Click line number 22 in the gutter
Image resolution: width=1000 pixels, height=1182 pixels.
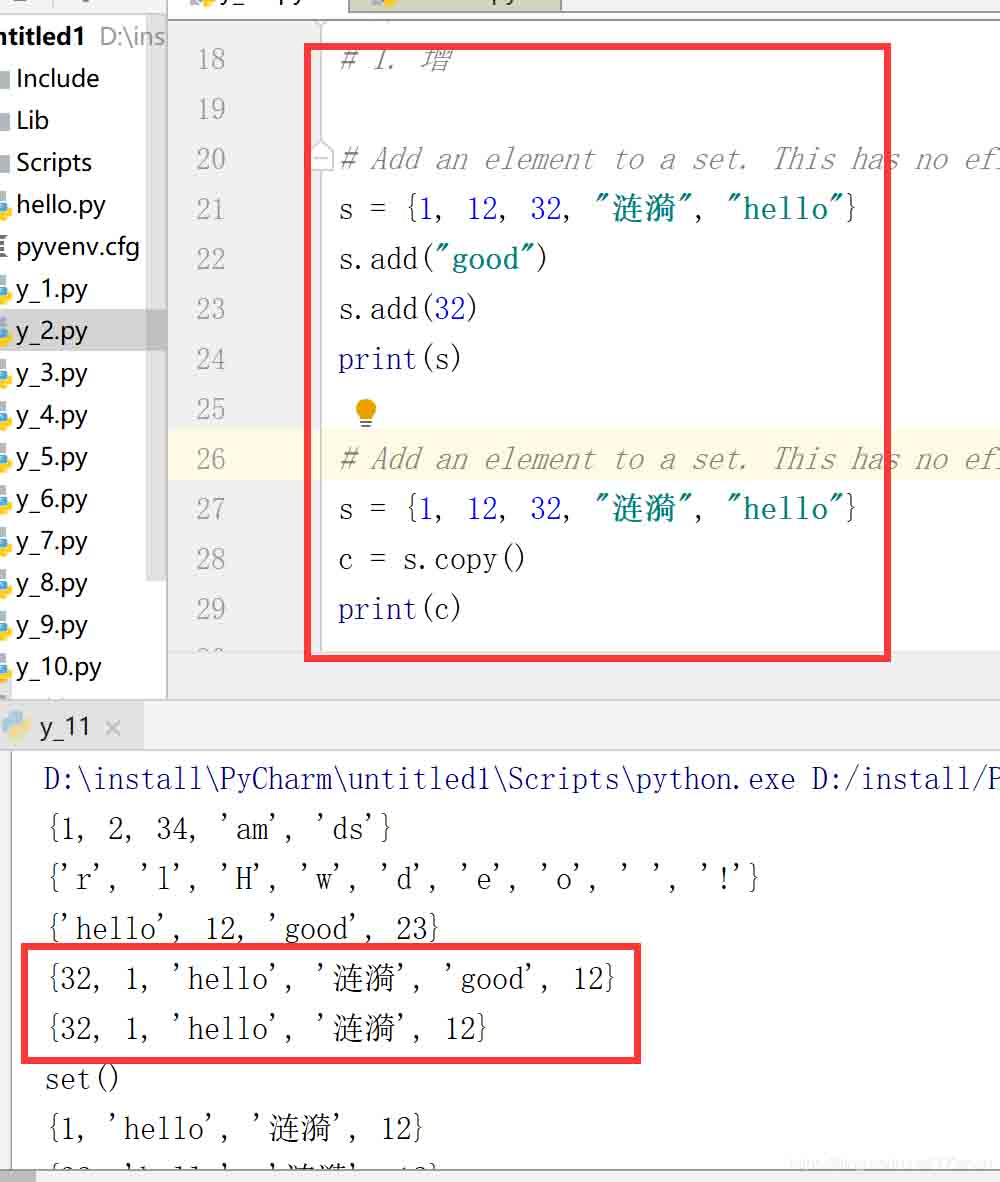click(211, 259)
